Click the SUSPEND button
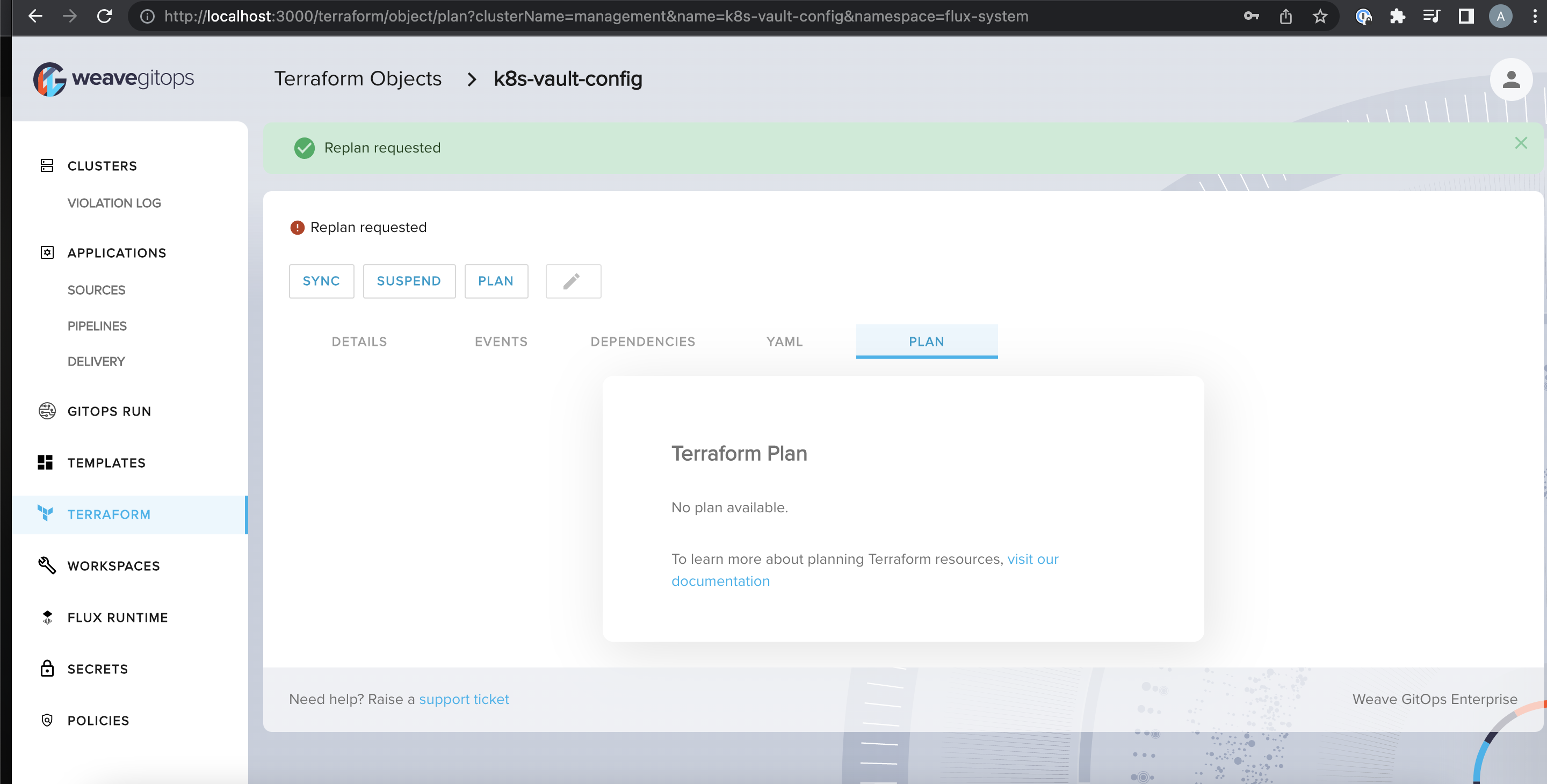 (409, 281)
